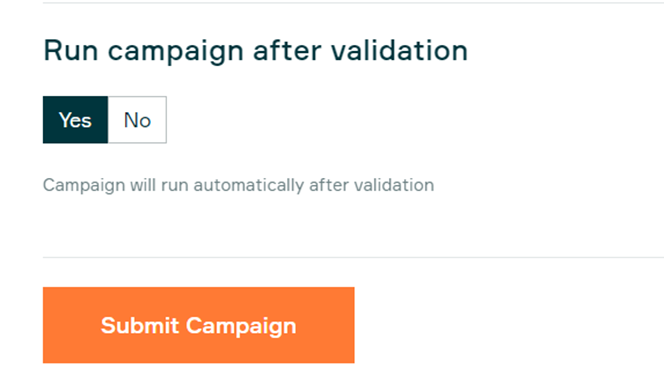The height and width of the screenshot is (383, 664).
Task: Confirm automatic run by clicking Yes
Action: pos(75,120)
